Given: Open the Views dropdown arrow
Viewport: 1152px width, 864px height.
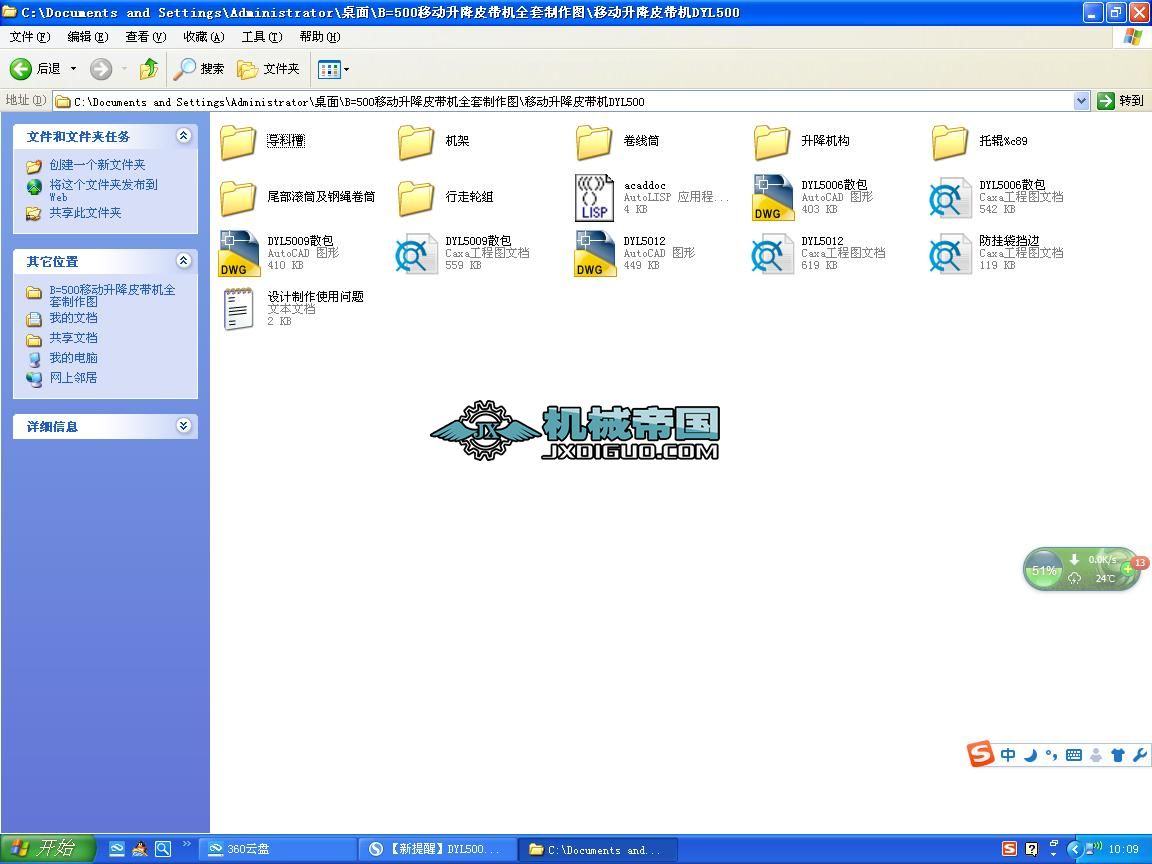Looking at the screenshot, I should click(x=347, y=70).
